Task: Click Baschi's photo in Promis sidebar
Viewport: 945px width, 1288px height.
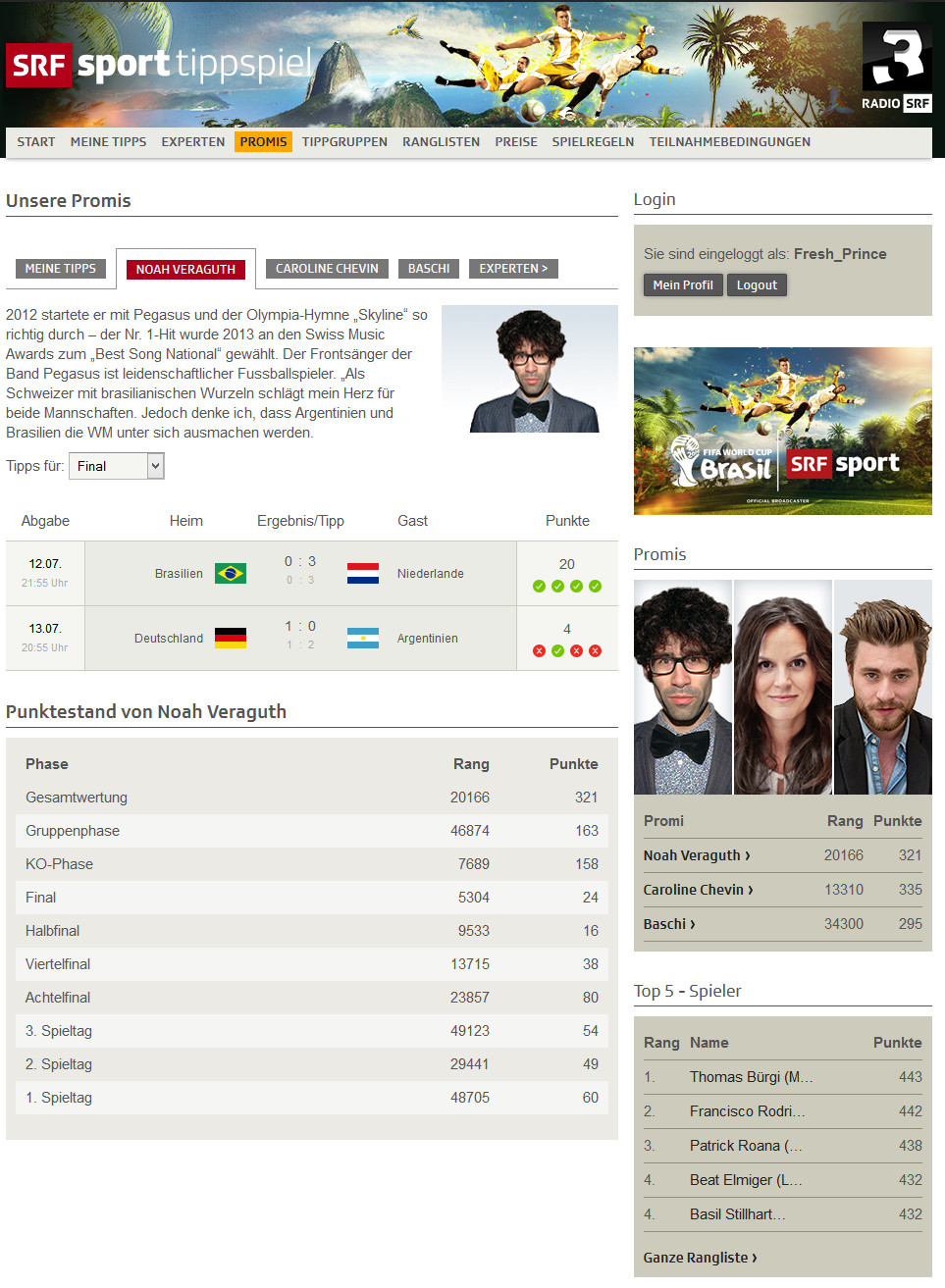Action: point(883,687)
